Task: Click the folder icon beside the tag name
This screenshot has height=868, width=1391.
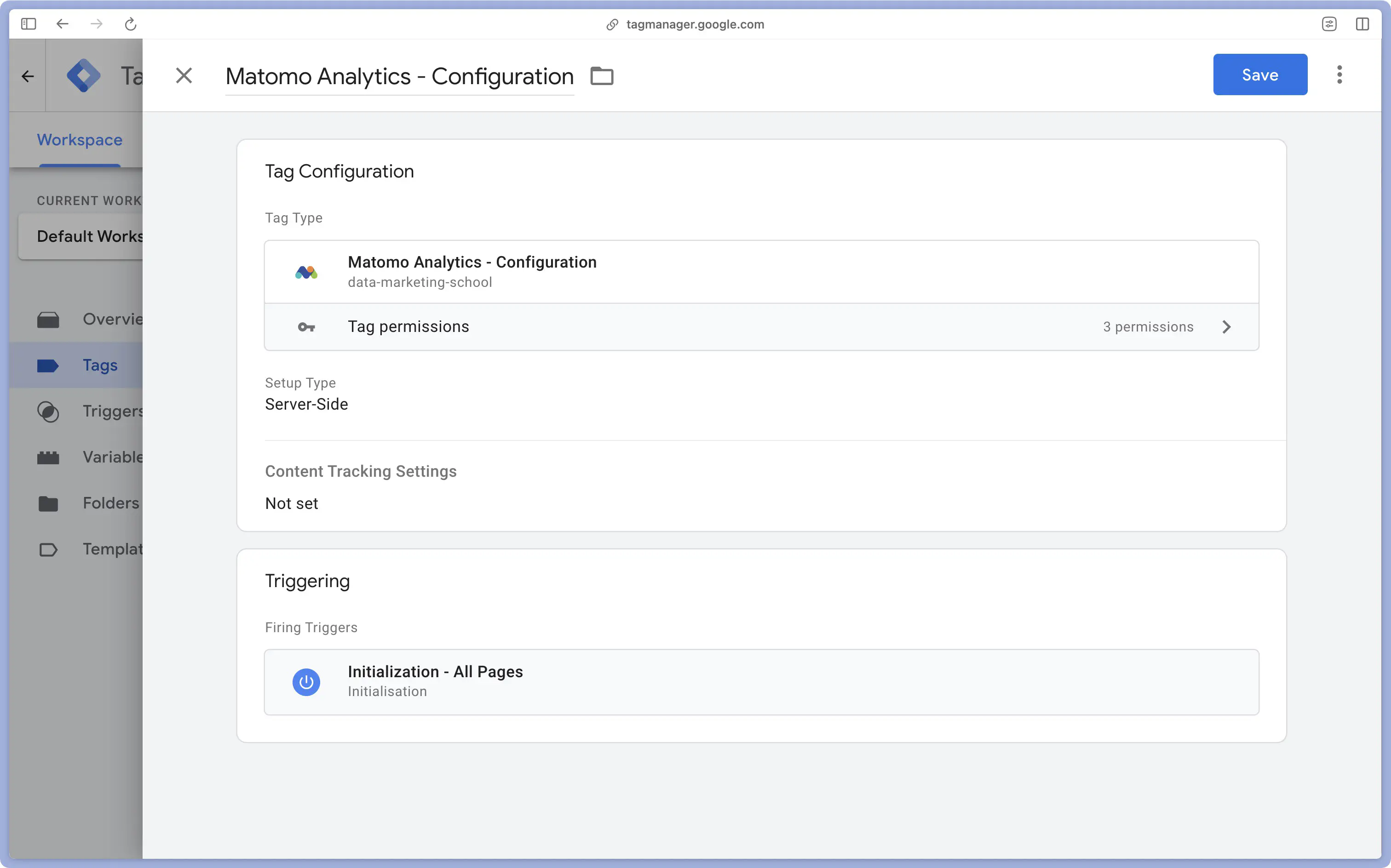Action: [x=602, y=76]
